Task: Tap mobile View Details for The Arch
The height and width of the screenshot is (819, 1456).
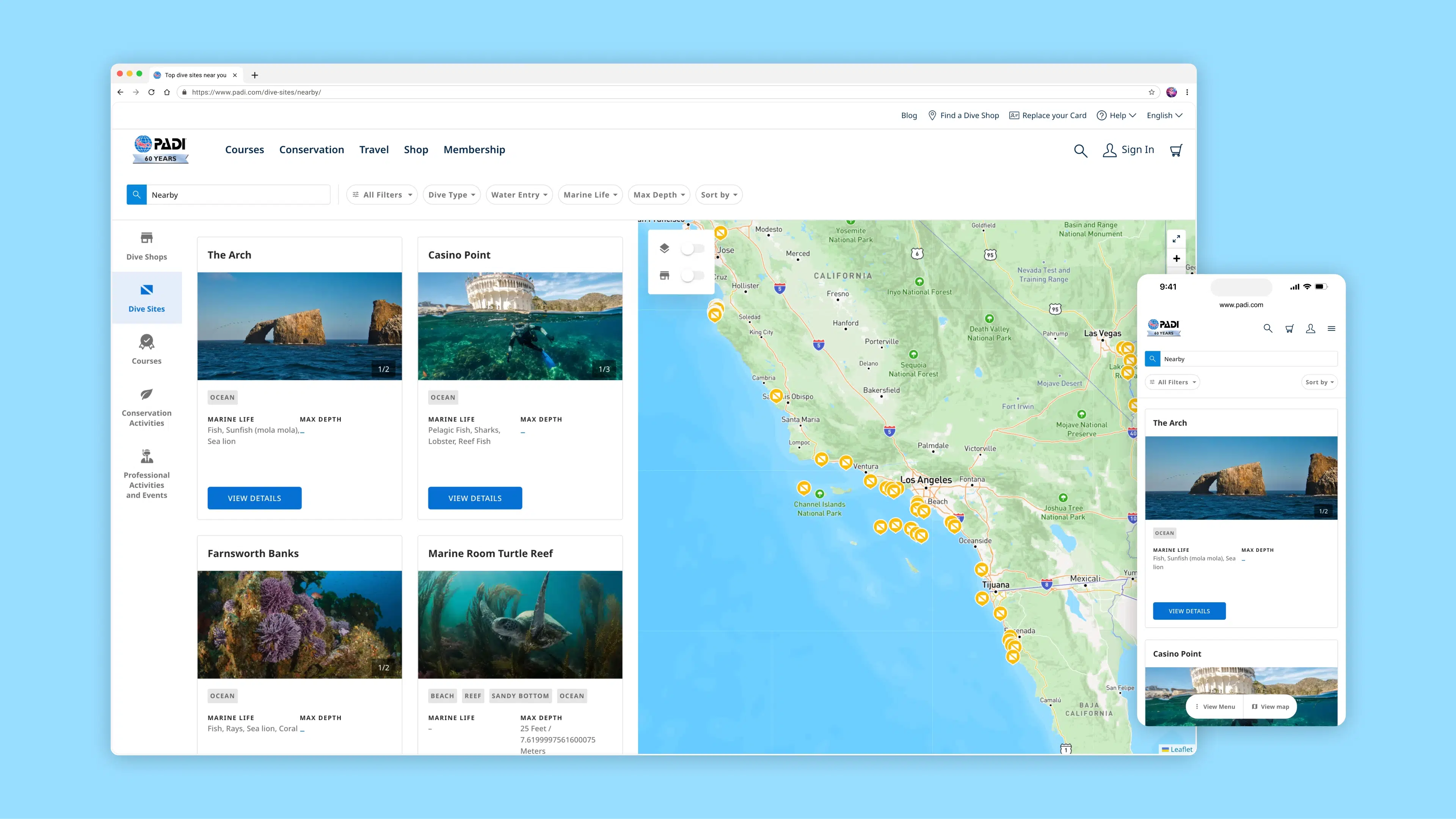Action: 1189,611
